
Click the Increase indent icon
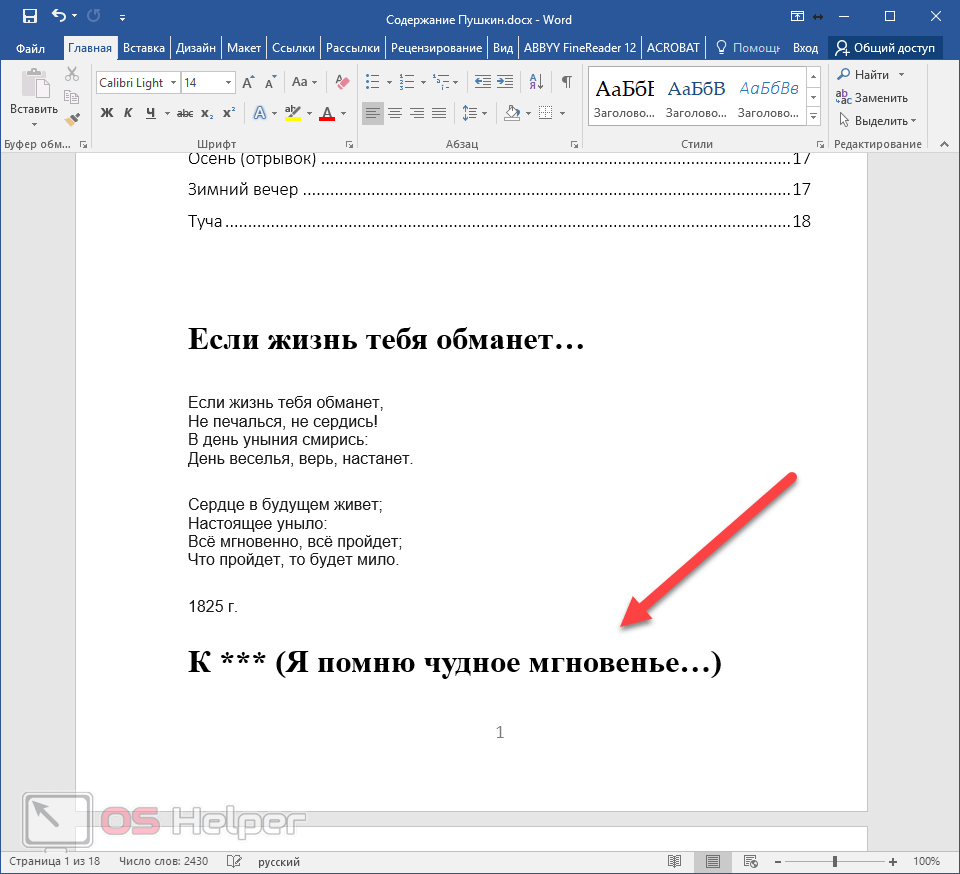coord(505,81)
